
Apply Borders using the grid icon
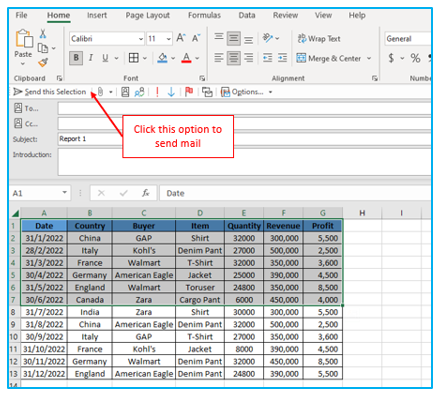tap(134, 58)
